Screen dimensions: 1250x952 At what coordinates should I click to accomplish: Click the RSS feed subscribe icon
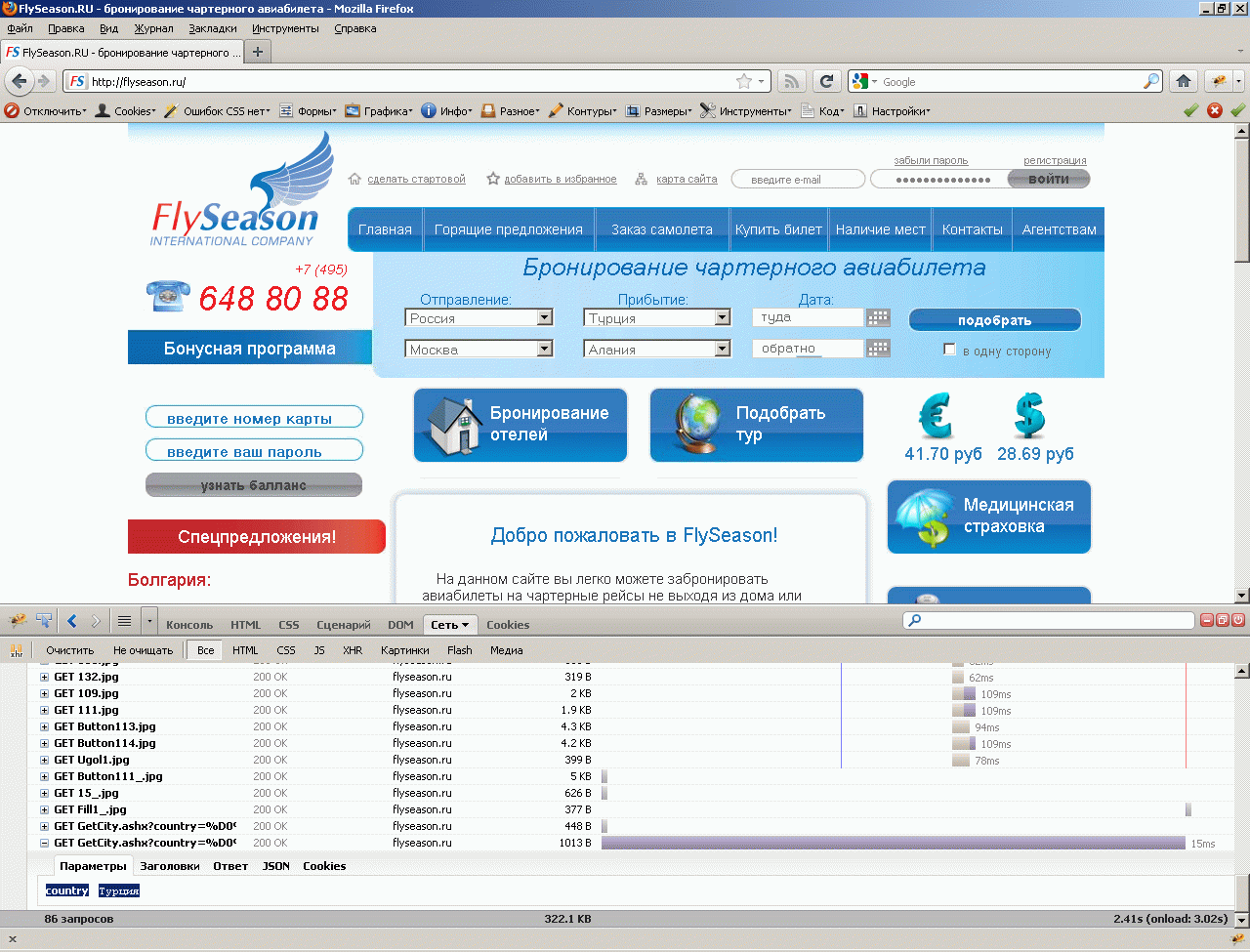click(x=792, y=81)
